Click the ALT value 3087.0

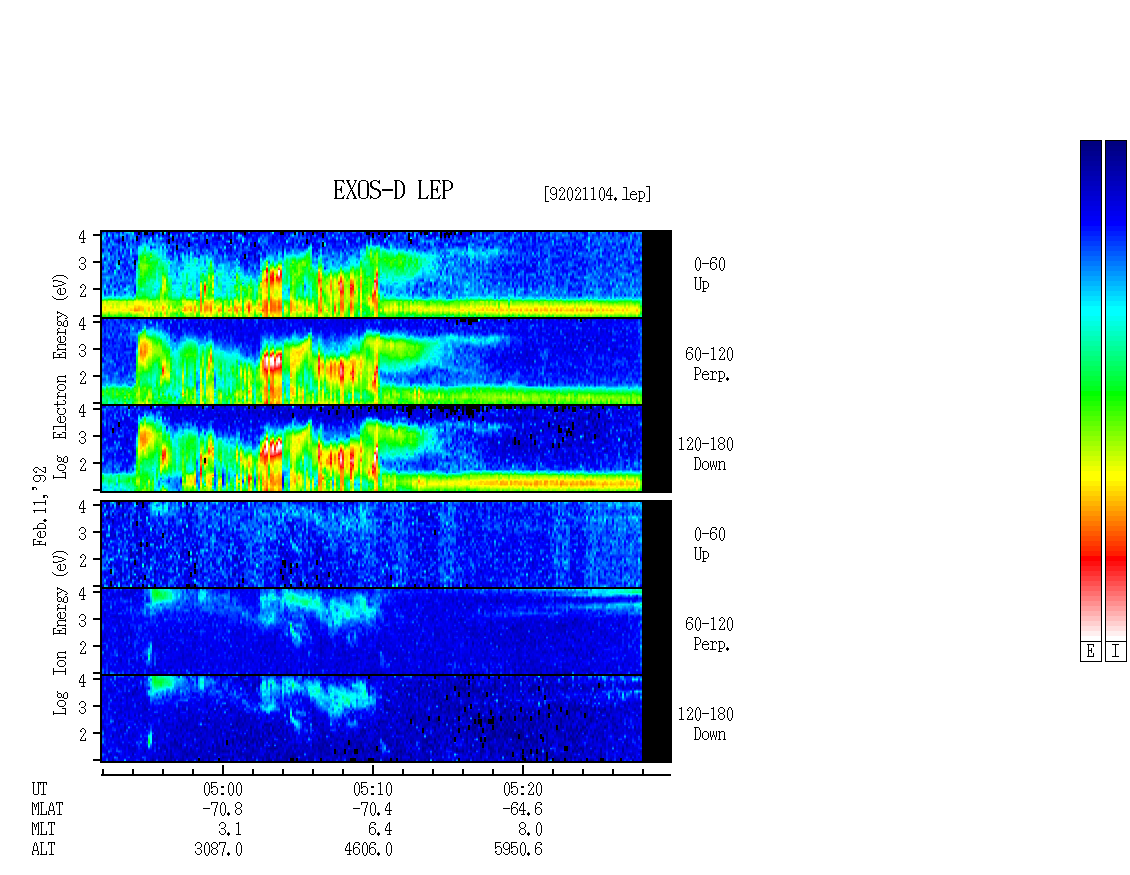(218, 850)
